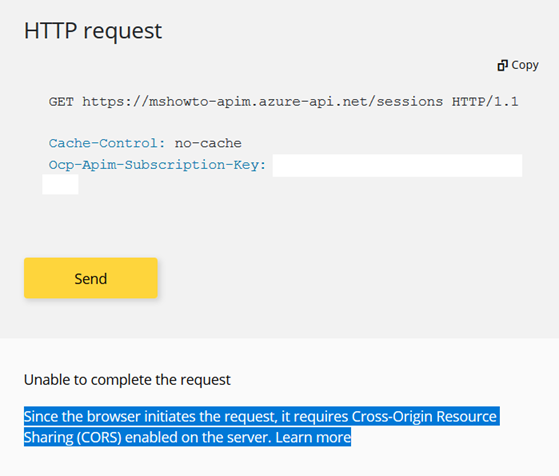Click the redacted subscription key value box
This screenshot has width=559, height=476.
point(398,165)
